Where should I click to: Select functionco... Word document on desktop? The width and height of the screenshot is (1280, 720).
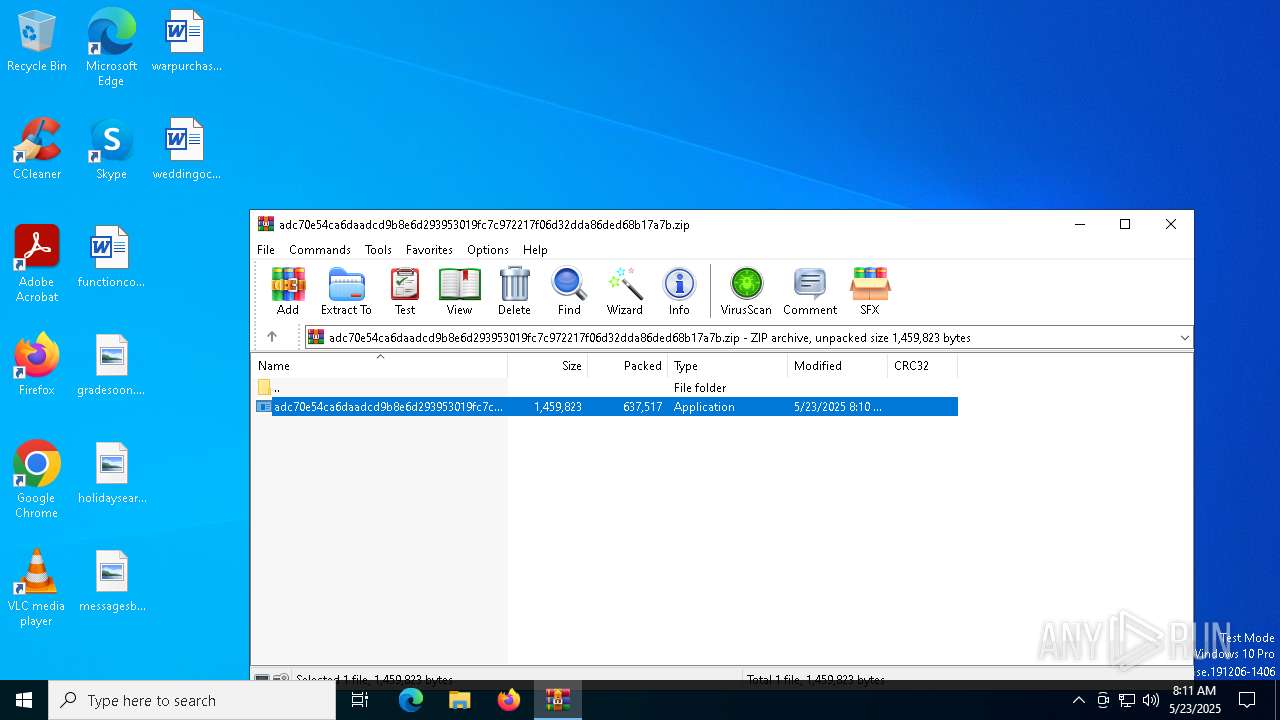111,258
